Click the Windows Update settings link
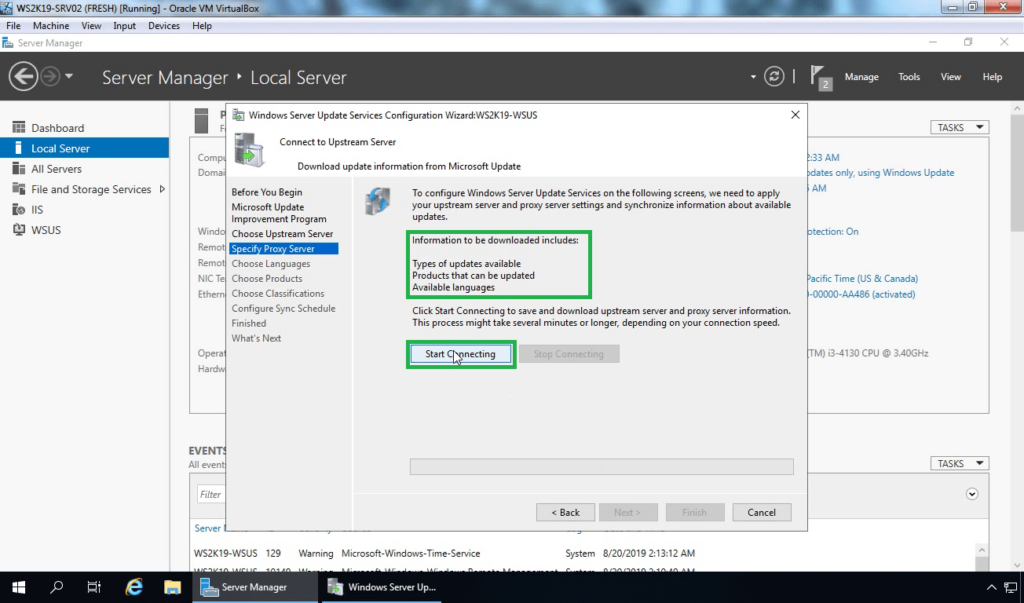 (x=880, y=172)
